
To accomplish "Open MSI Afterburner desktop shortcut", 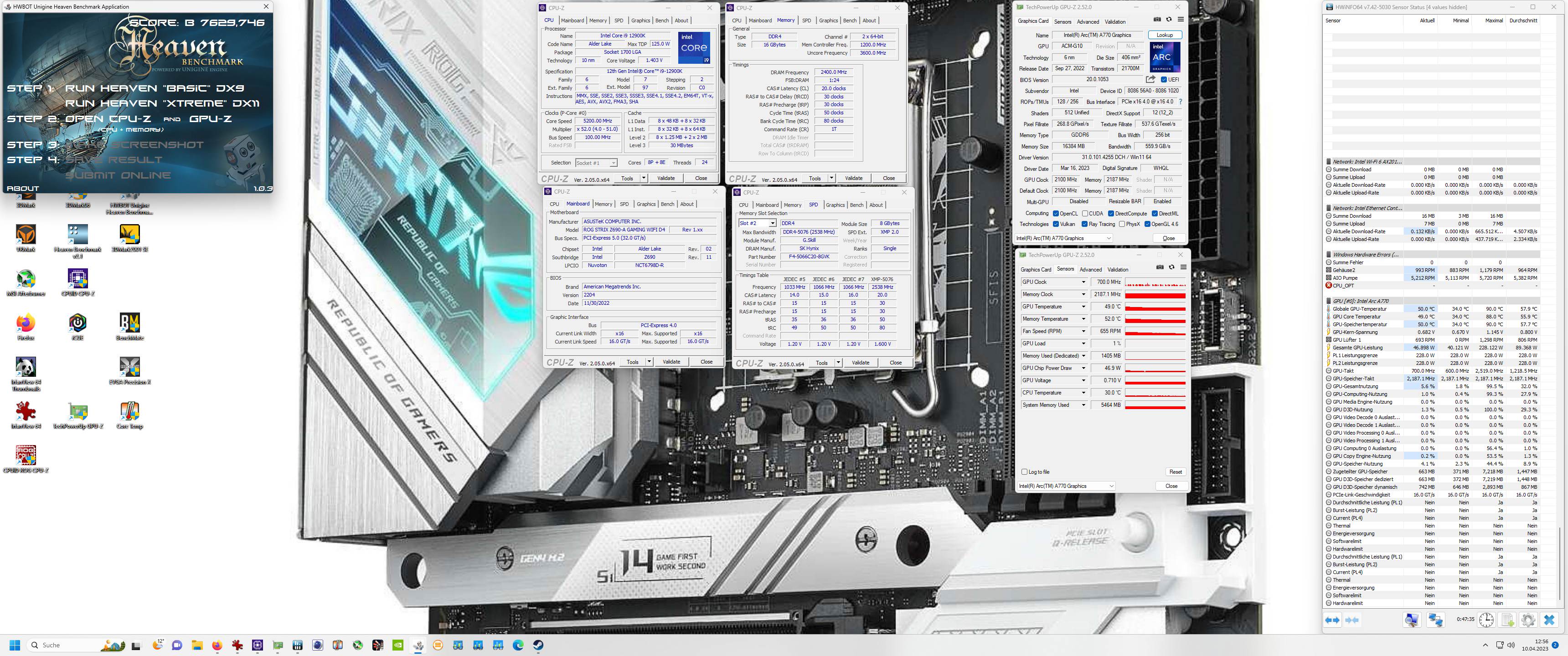I will tap(26, 282).
